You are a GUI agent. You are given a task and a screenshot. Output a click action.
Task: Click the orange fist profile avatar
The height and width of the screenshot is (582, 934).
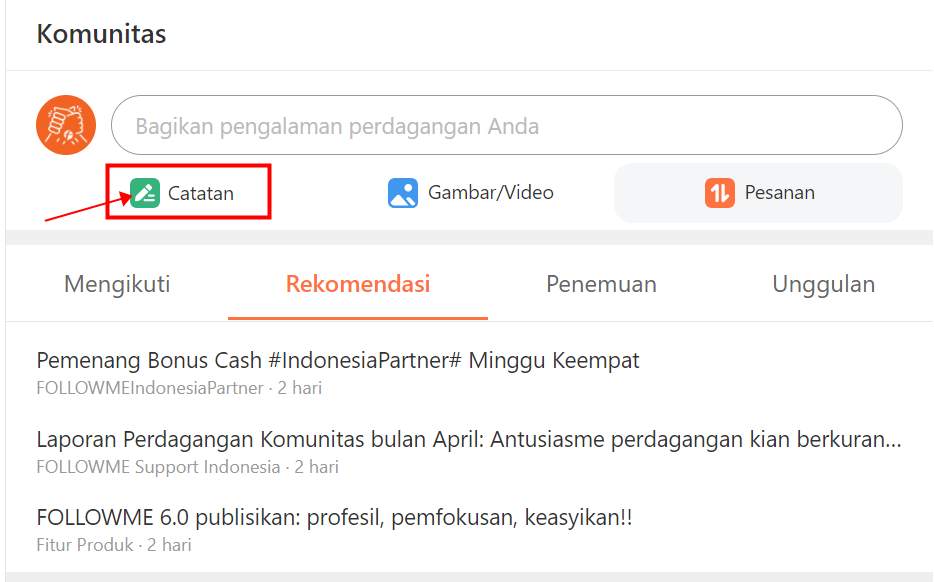[x=66, y=125]
